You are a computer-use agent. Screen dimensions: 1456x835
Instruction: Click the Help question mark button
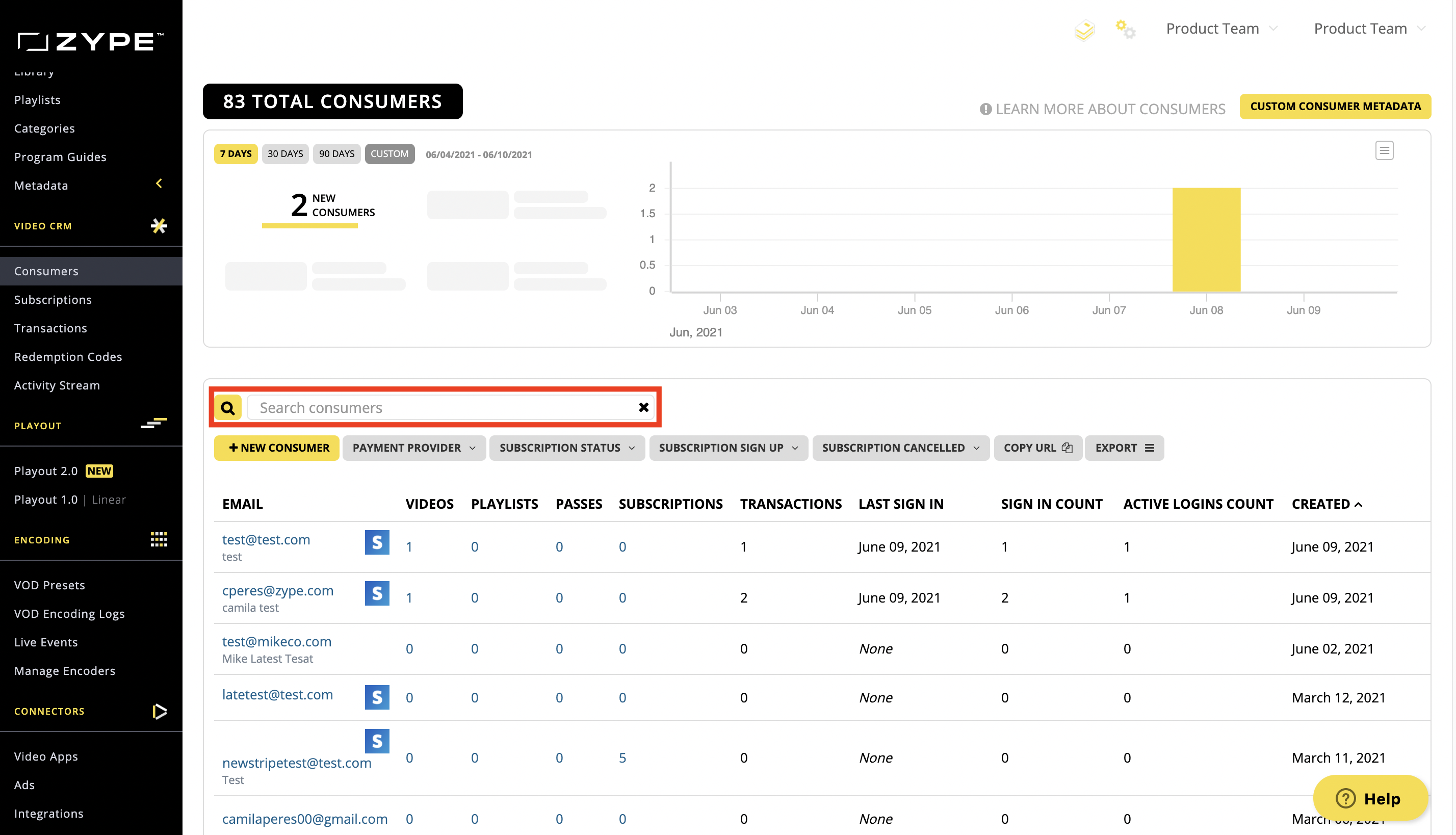pyautogui.click(x=1370, y=798)
